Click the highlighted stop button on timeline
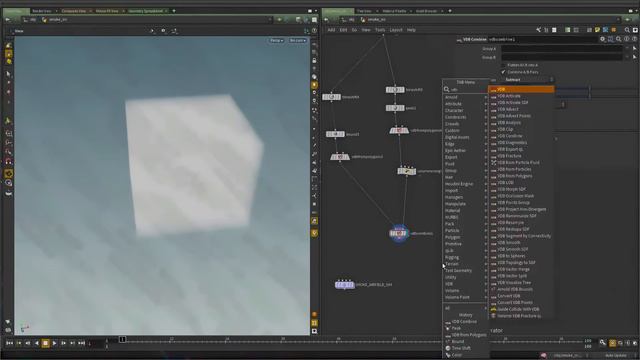The height and width of the screenshot is (360, 640). click(x=45, y=343)
